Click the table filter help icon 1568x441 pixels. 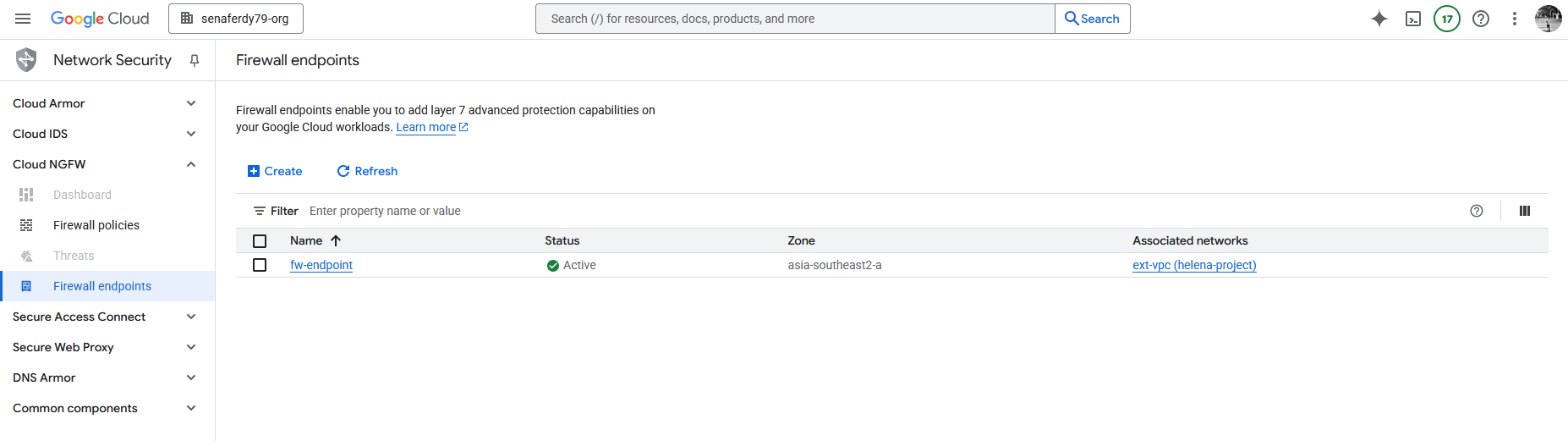coord(1476,211)
